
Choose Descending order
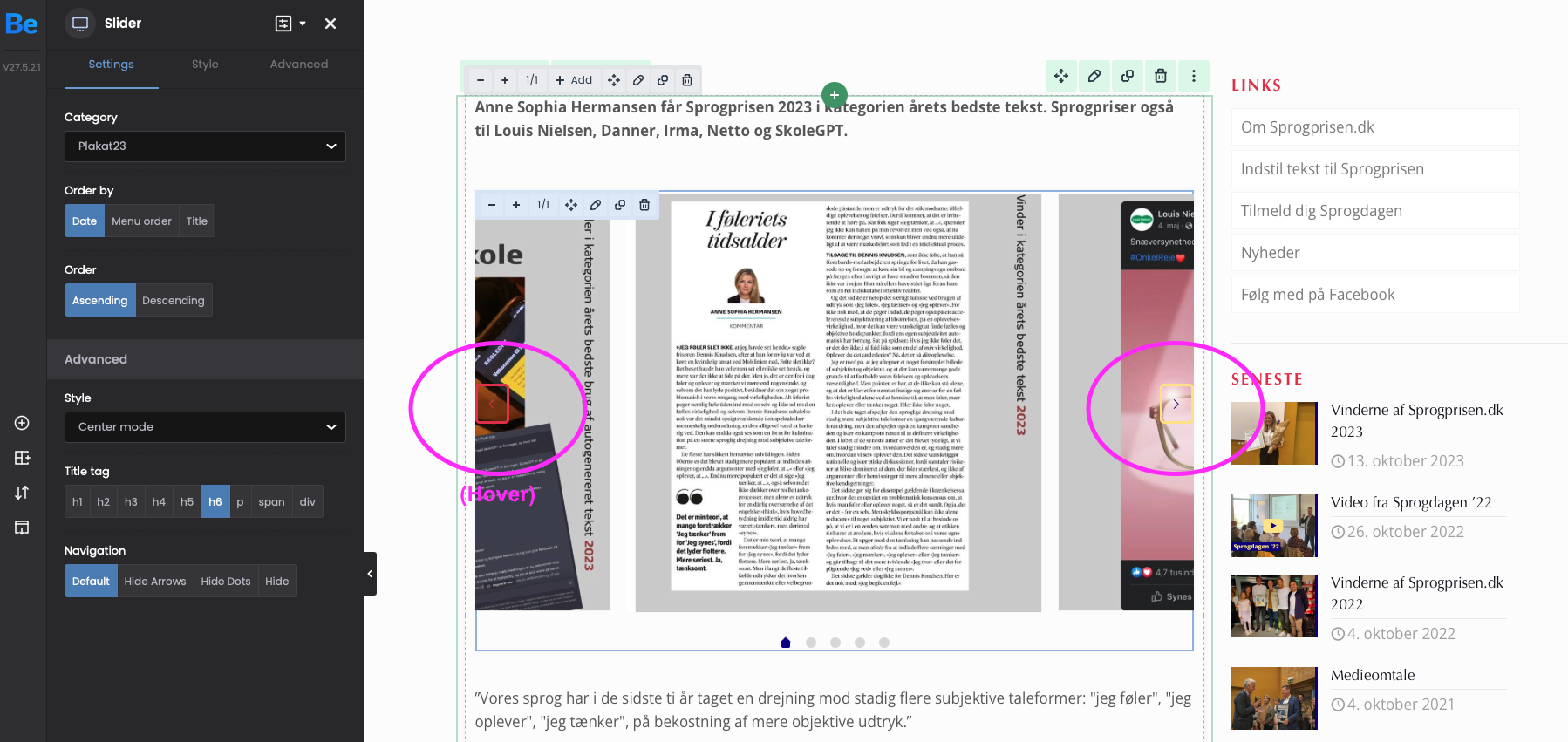click(x=174, y=301)
